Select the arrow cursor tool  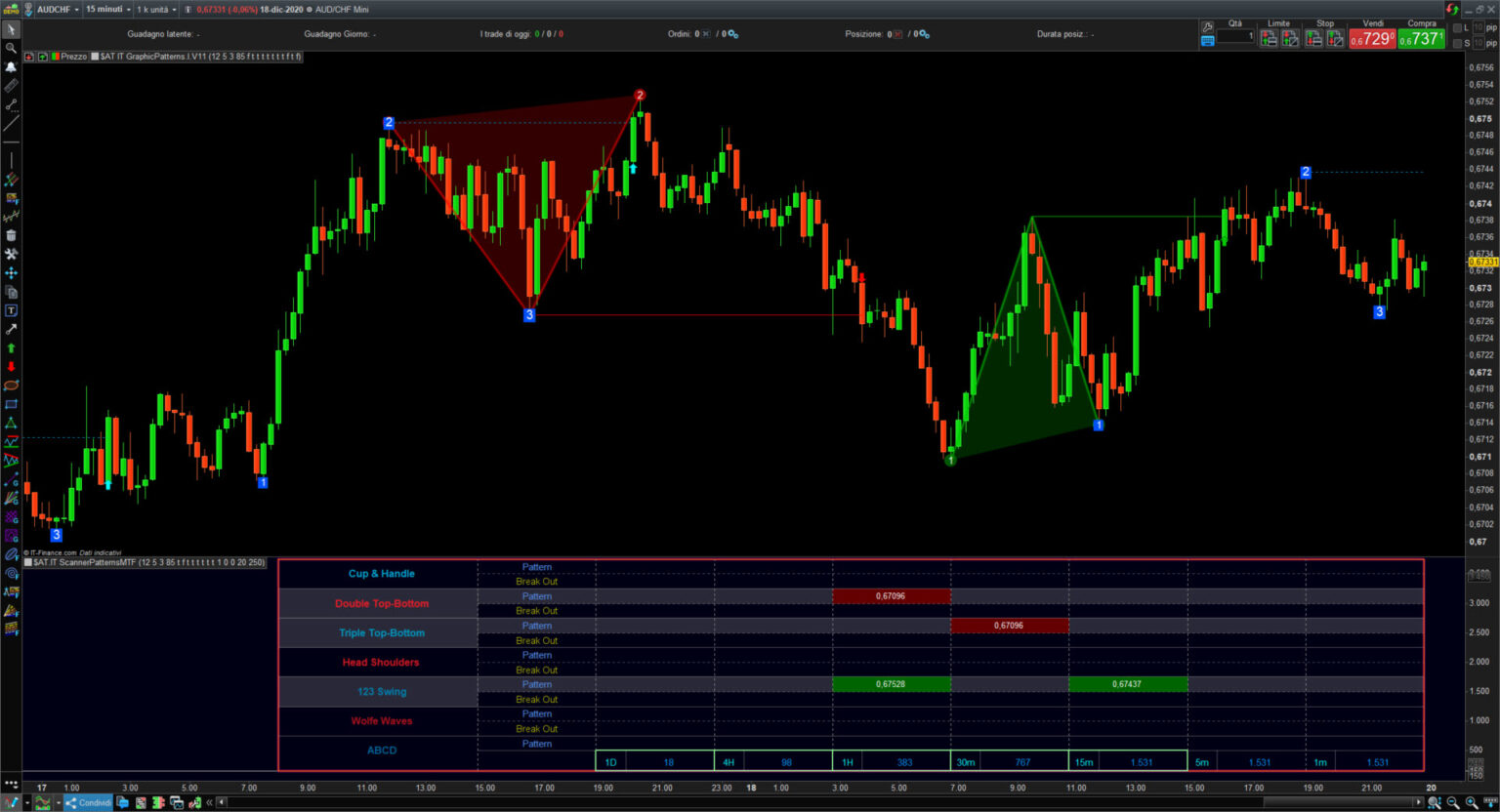[11, 29]
